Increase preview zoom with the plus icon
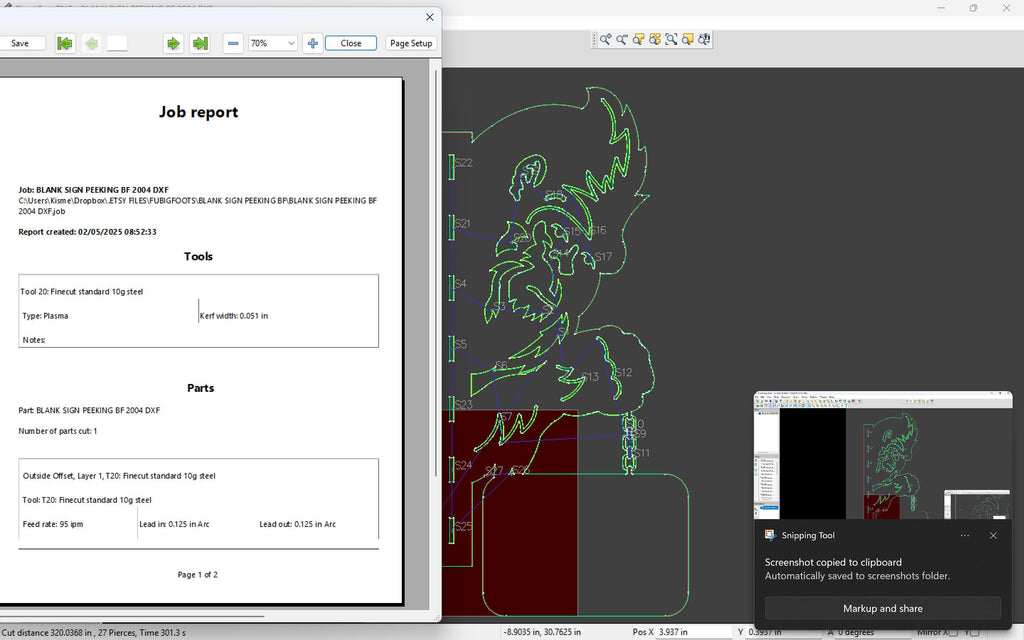The height and width of the screenshot is (640, 1024). point(313,43)
